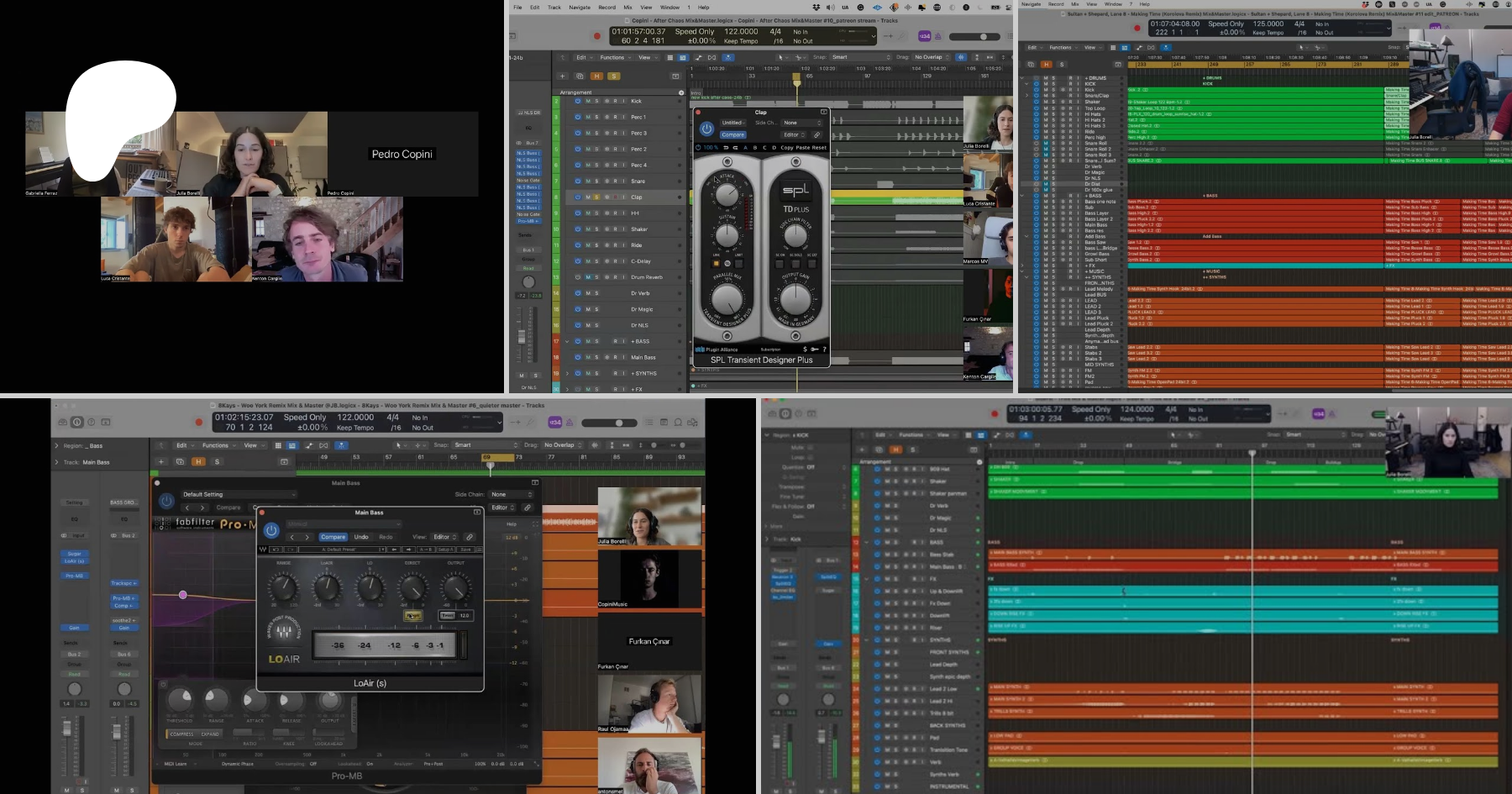Open the SPL plugin question mark help
This screenshot has height=794, width=1512.
tap(823, 349)
